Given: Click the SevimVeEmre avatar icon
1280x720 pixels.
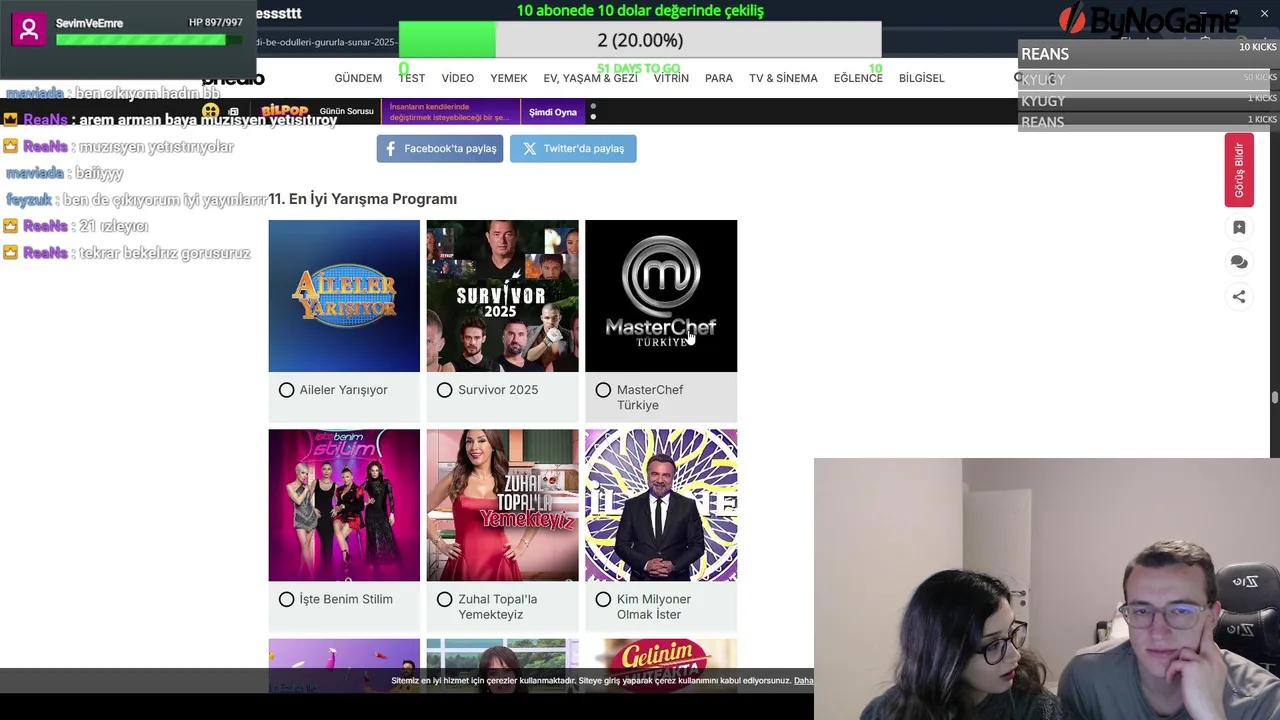Looking at the screenshot, I should (x=29, y=30).
